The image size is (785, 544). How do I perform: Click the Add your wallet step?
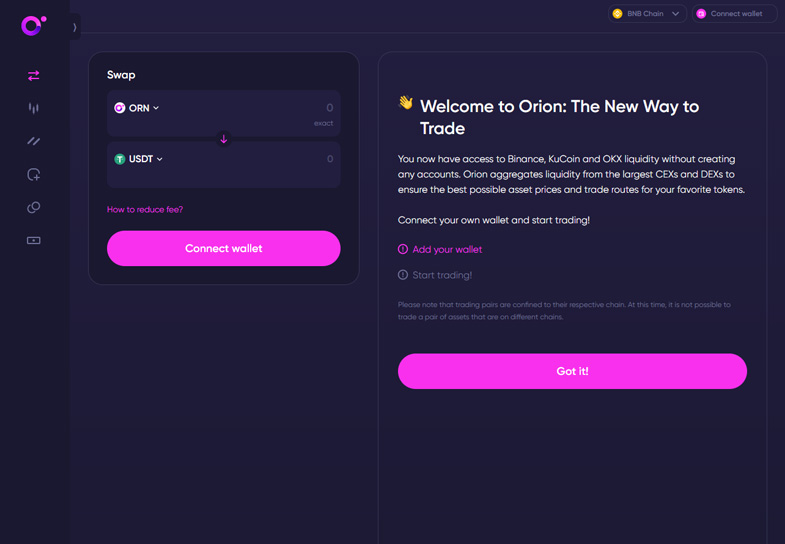pyautogui.click(x=440, y=249)
